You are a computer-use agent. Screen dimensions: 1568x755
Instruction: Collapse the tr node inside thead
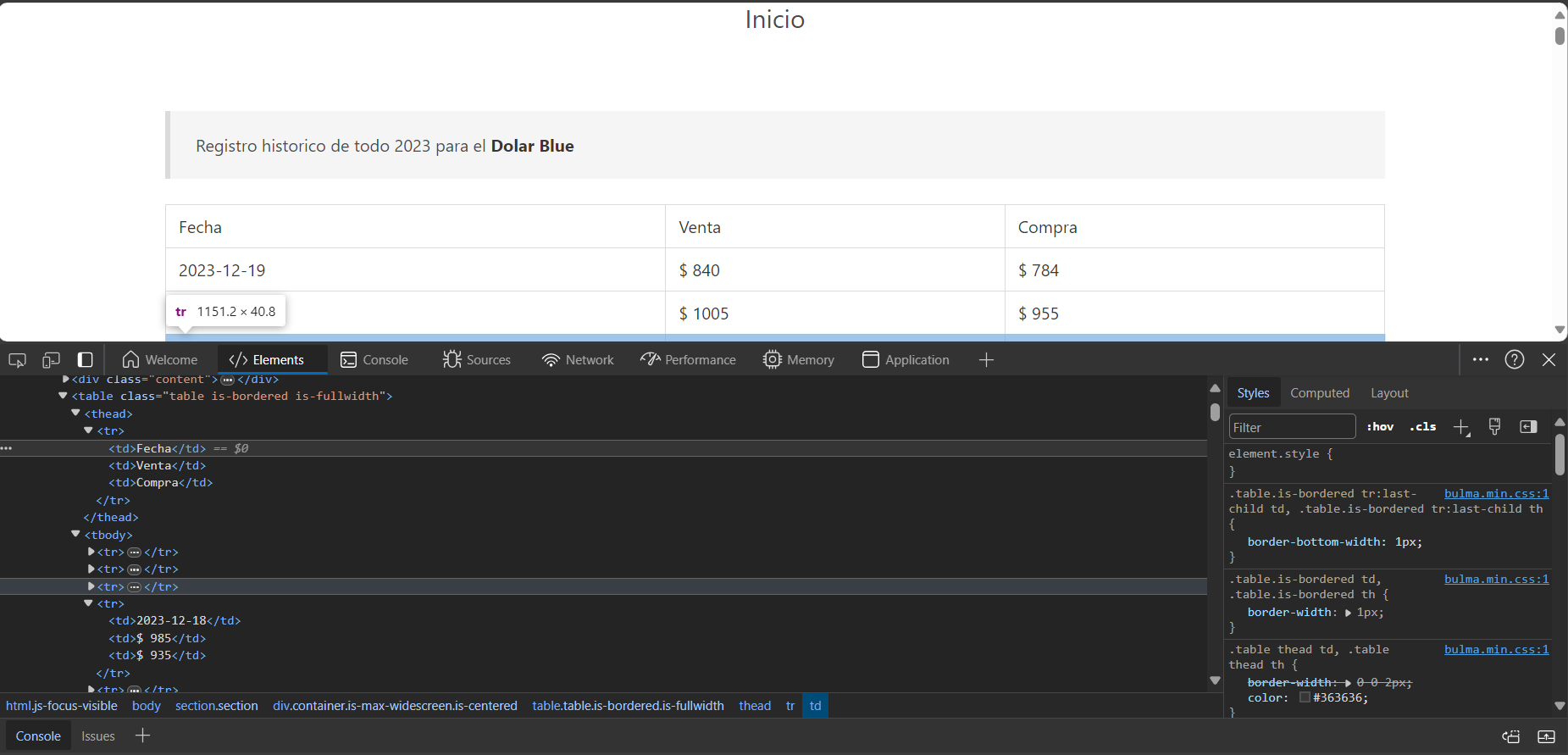coord(88,430)
